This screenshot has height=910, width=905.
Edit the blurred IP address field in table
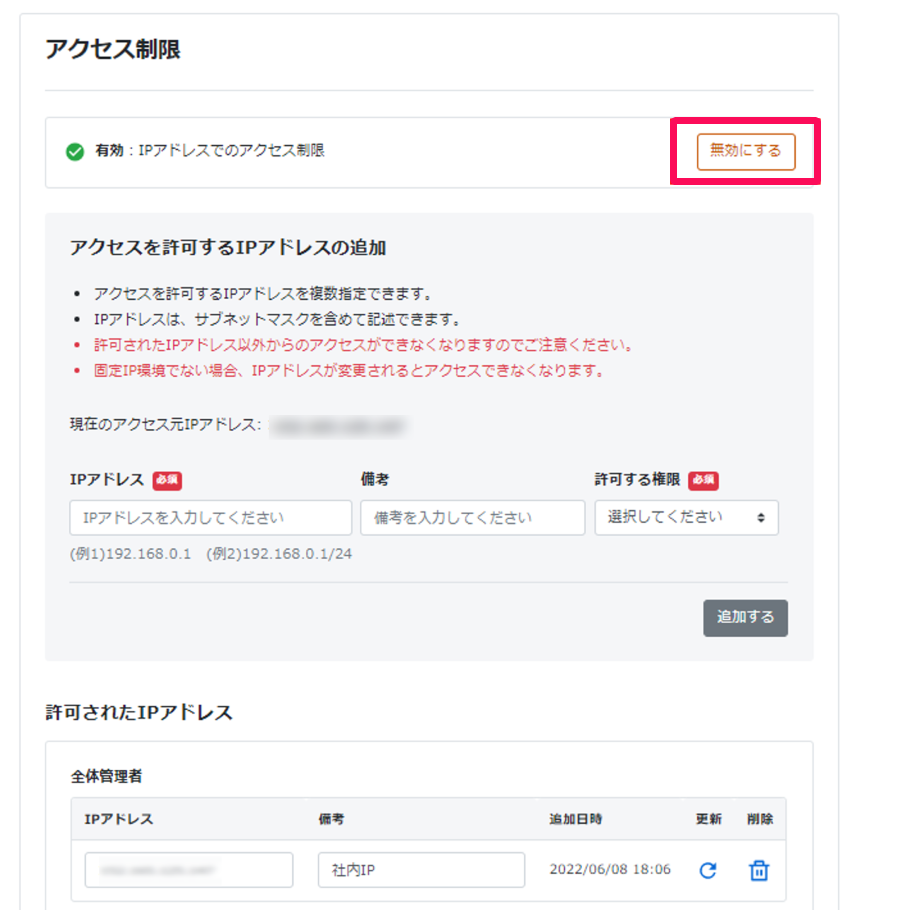(189, 869)
